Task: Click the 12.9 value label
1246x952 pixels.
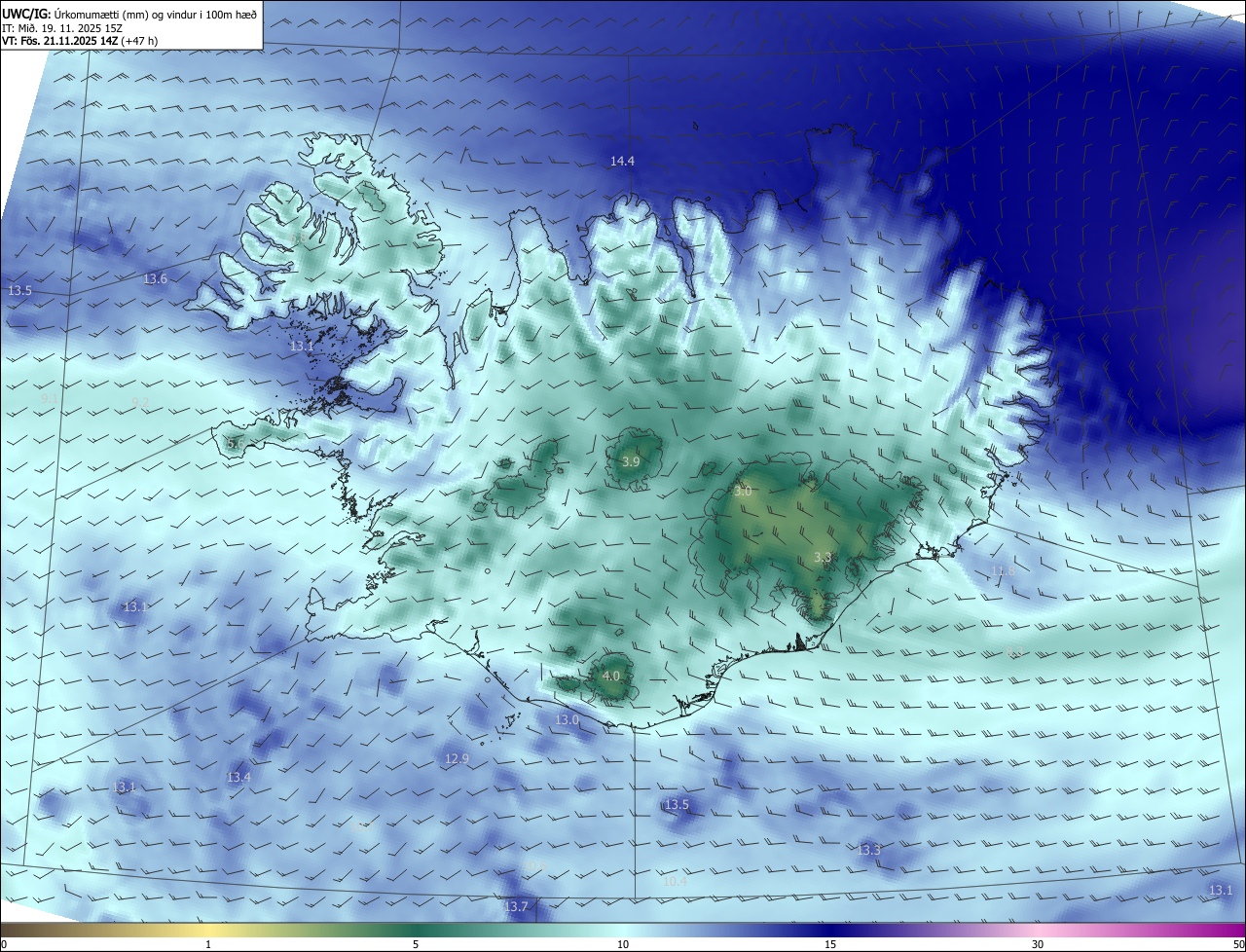Action: (457, 759)
